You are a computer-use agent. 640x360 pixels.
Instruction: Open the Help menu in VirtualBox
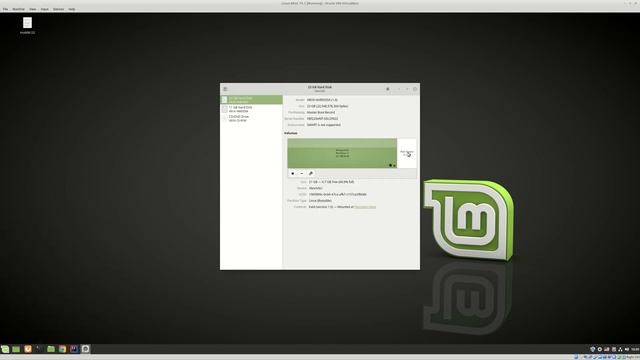pos(72,9)
